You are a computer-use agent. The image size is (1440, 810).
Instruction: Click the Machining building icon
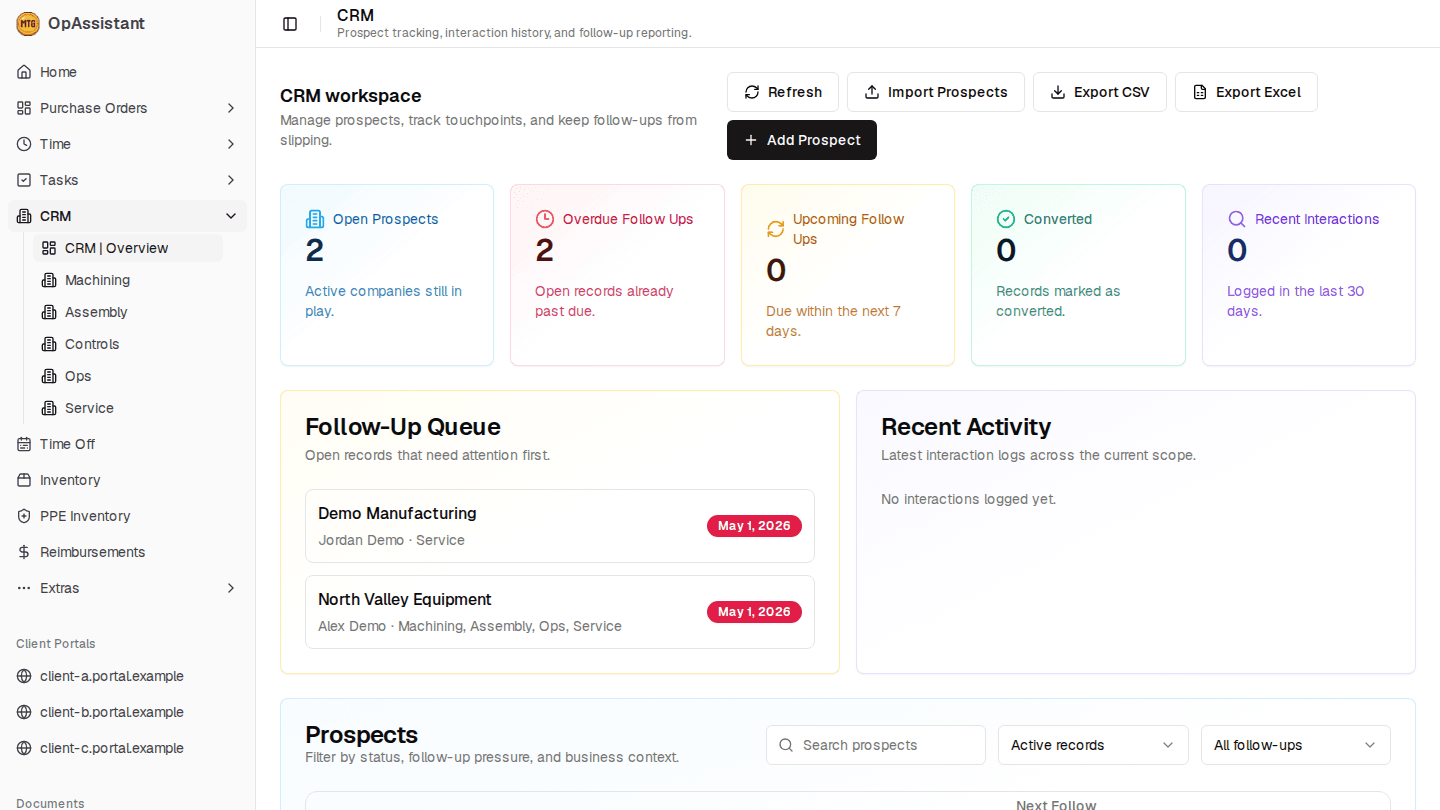click(x=49, y=280)
